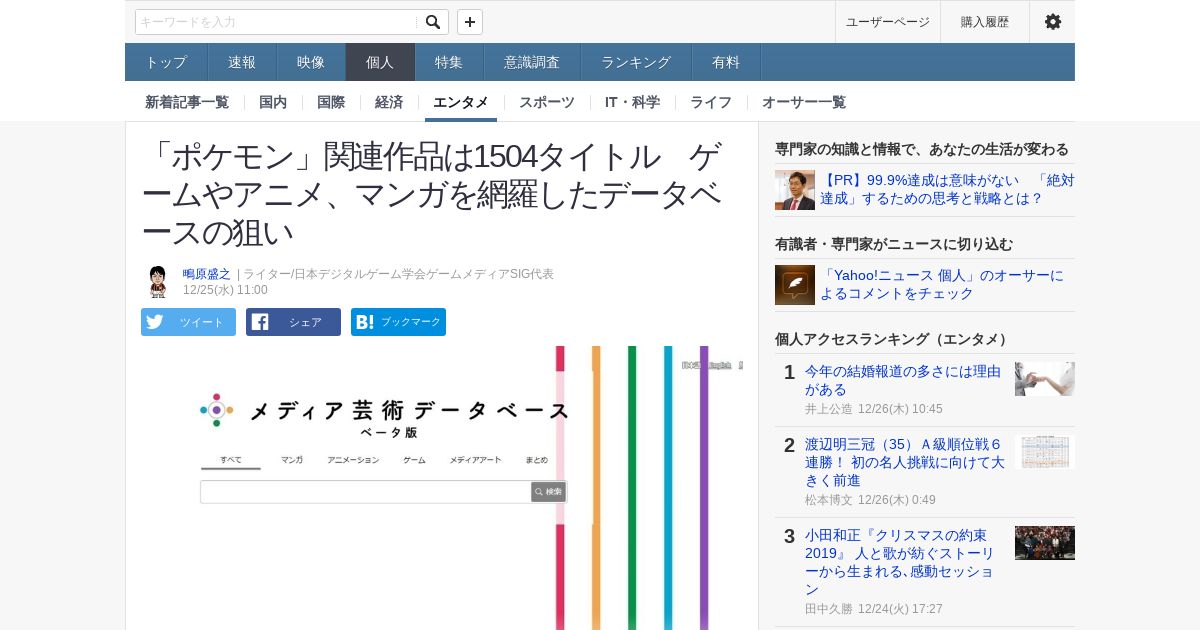1200x630 pixels.
Task: Select the 特集 nav tab
Action: coord(449,62)
